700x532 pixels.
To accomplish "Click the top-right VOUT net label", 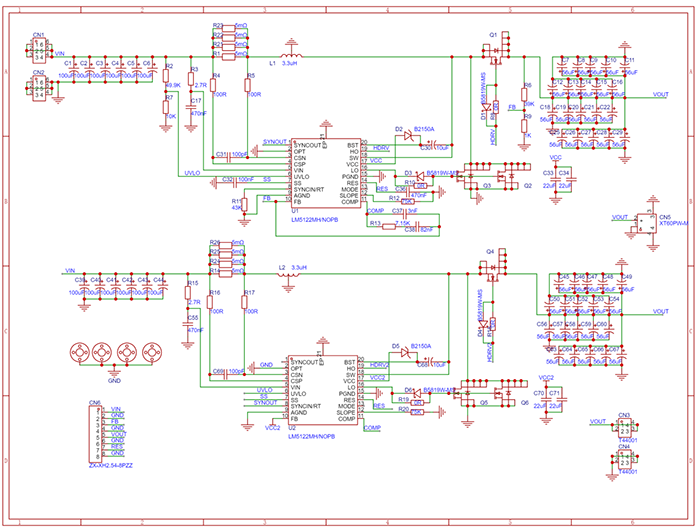I will pyautogui.click(x=661, y=94).
